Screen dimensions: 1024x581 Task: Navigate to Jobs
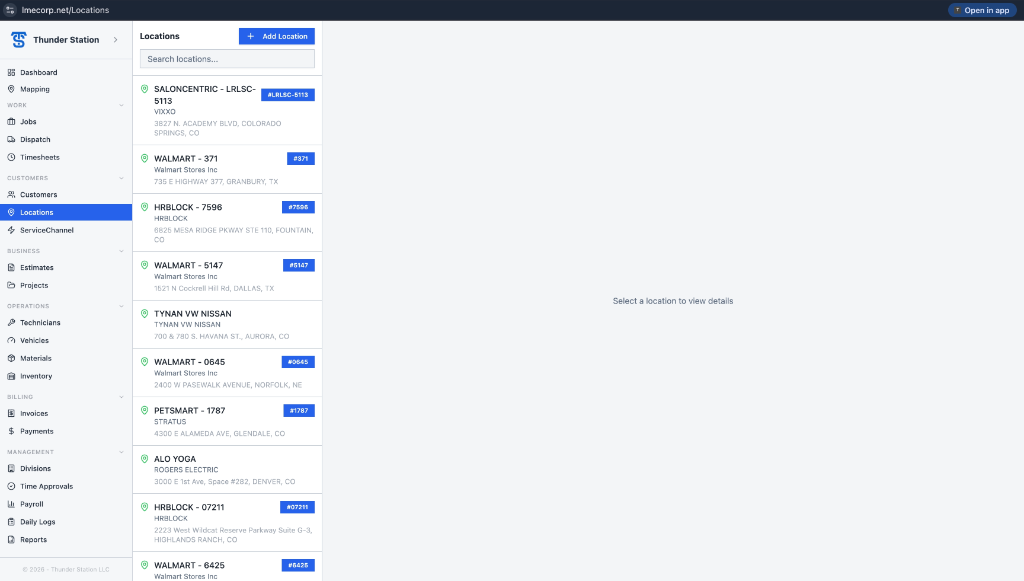click(66, 121)
